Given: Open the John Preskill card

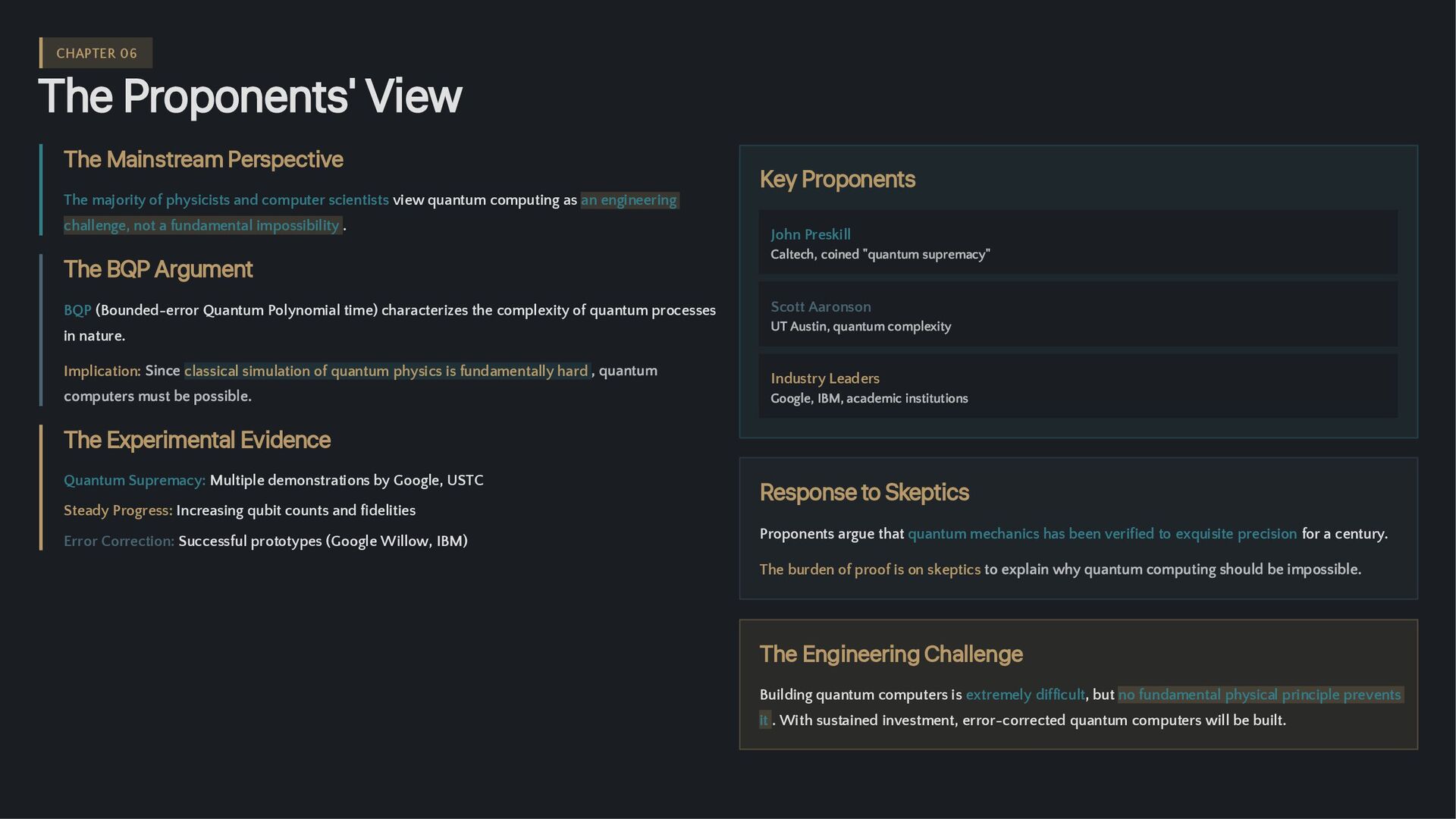Looking at the screenshot, I should pos(1078,243).
